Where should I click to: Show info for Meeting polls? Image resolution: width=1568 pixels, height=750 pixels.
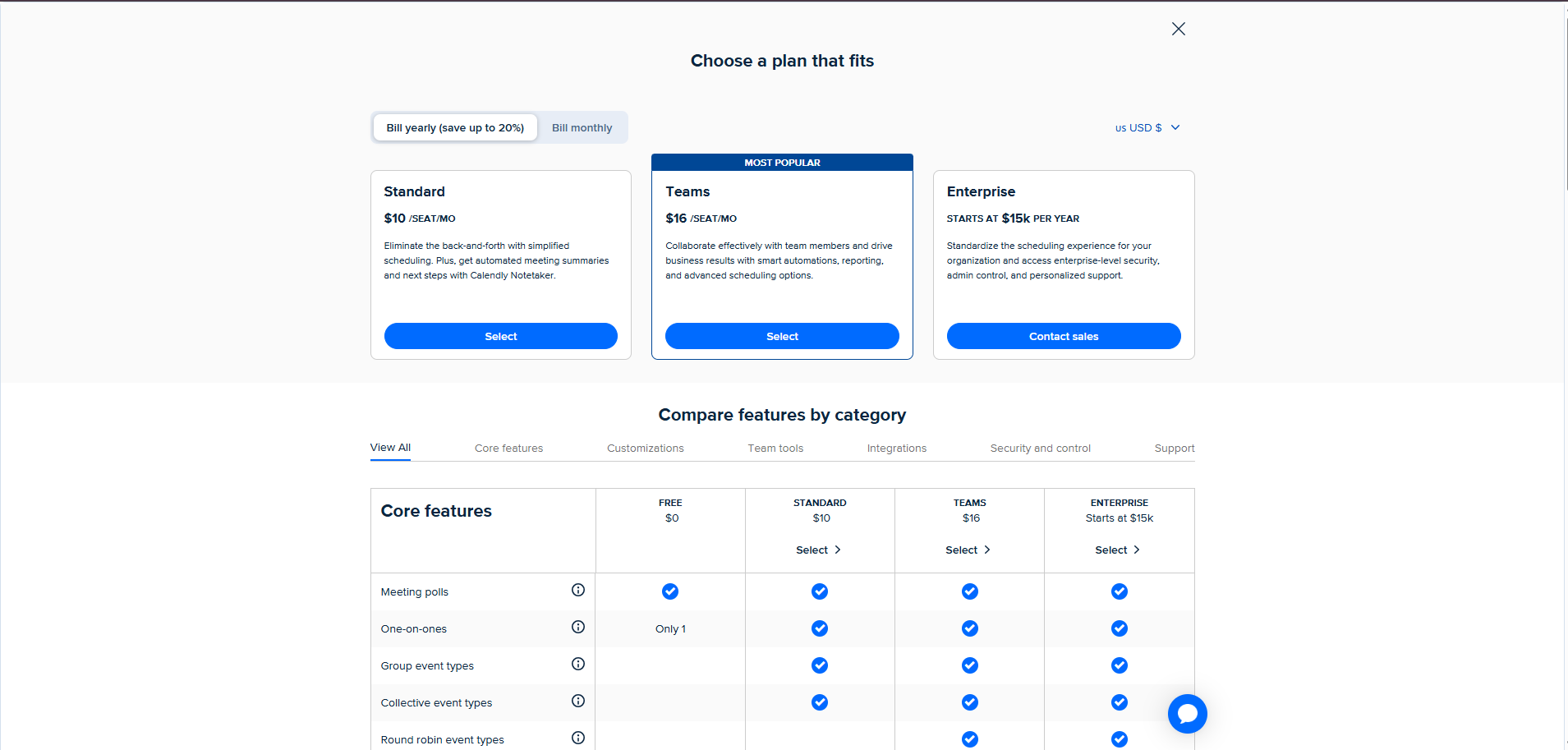(578, 590)
